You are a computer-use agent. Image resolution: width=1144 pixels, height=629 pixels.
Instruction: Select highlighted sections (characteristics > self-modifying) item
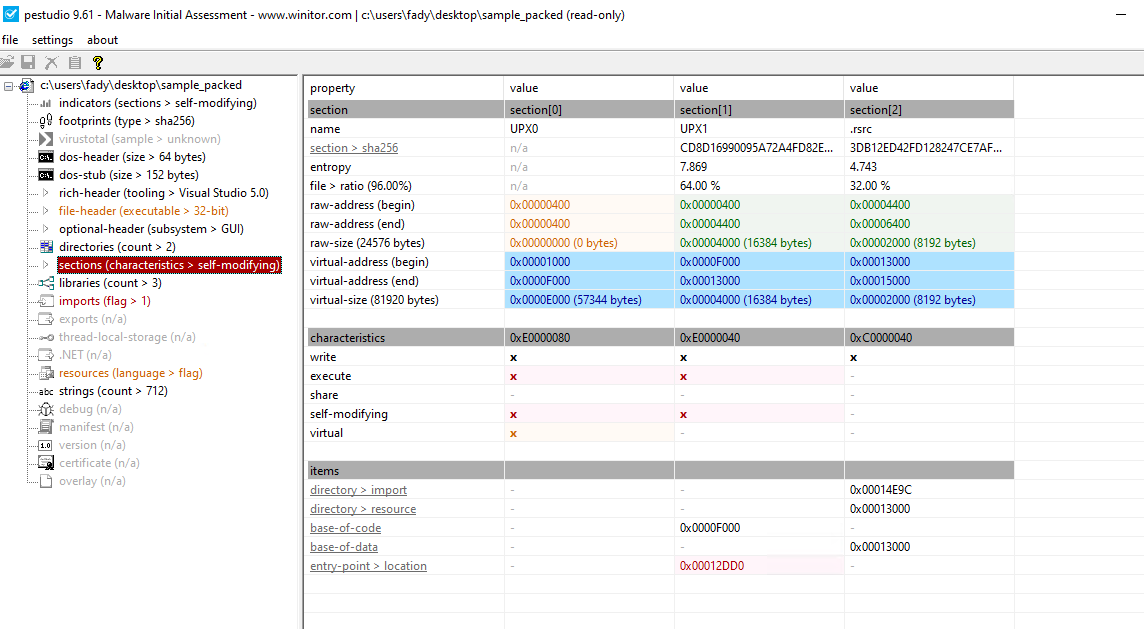tap(169, 265)
